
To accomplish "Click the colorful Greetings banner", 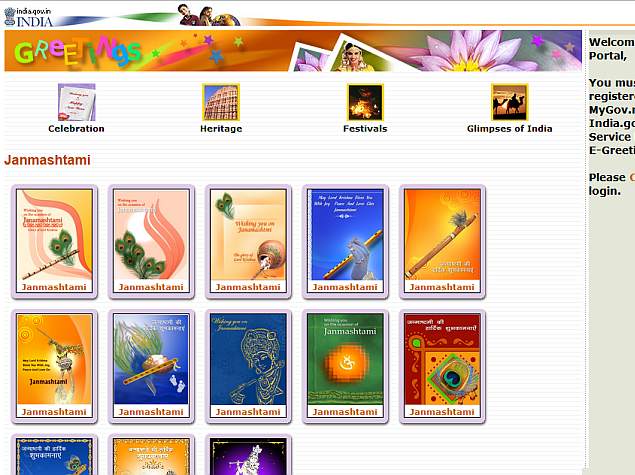I will coord(292,51).
